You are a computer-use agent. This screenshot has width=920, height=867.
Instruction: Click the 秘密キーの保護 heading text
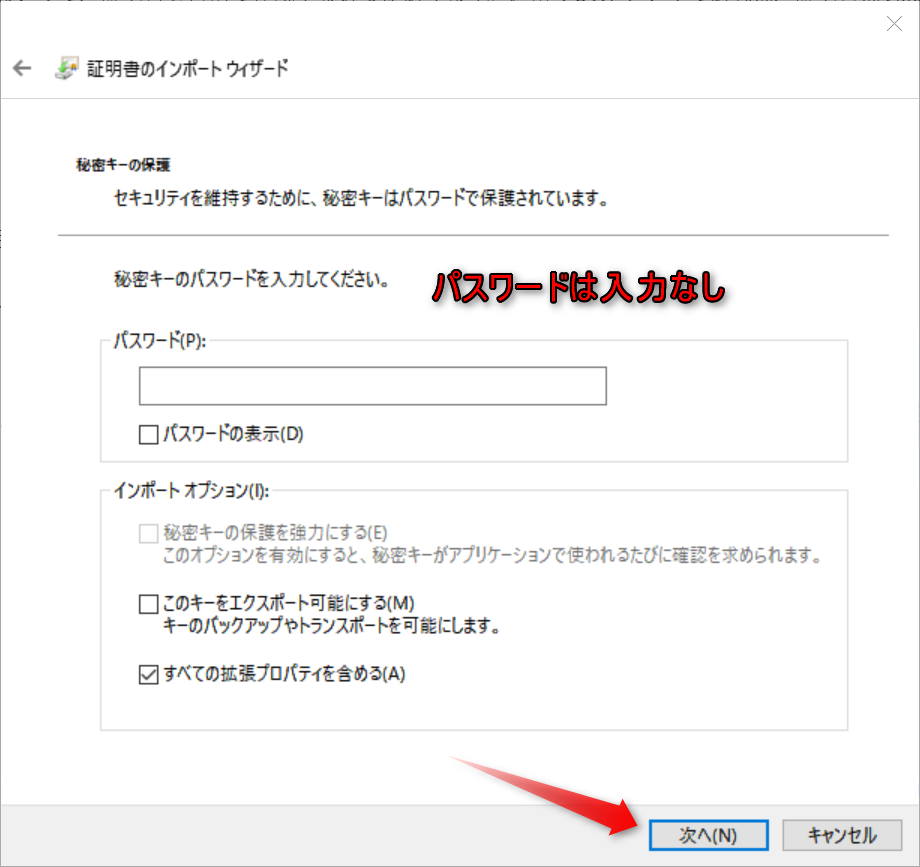123,165
